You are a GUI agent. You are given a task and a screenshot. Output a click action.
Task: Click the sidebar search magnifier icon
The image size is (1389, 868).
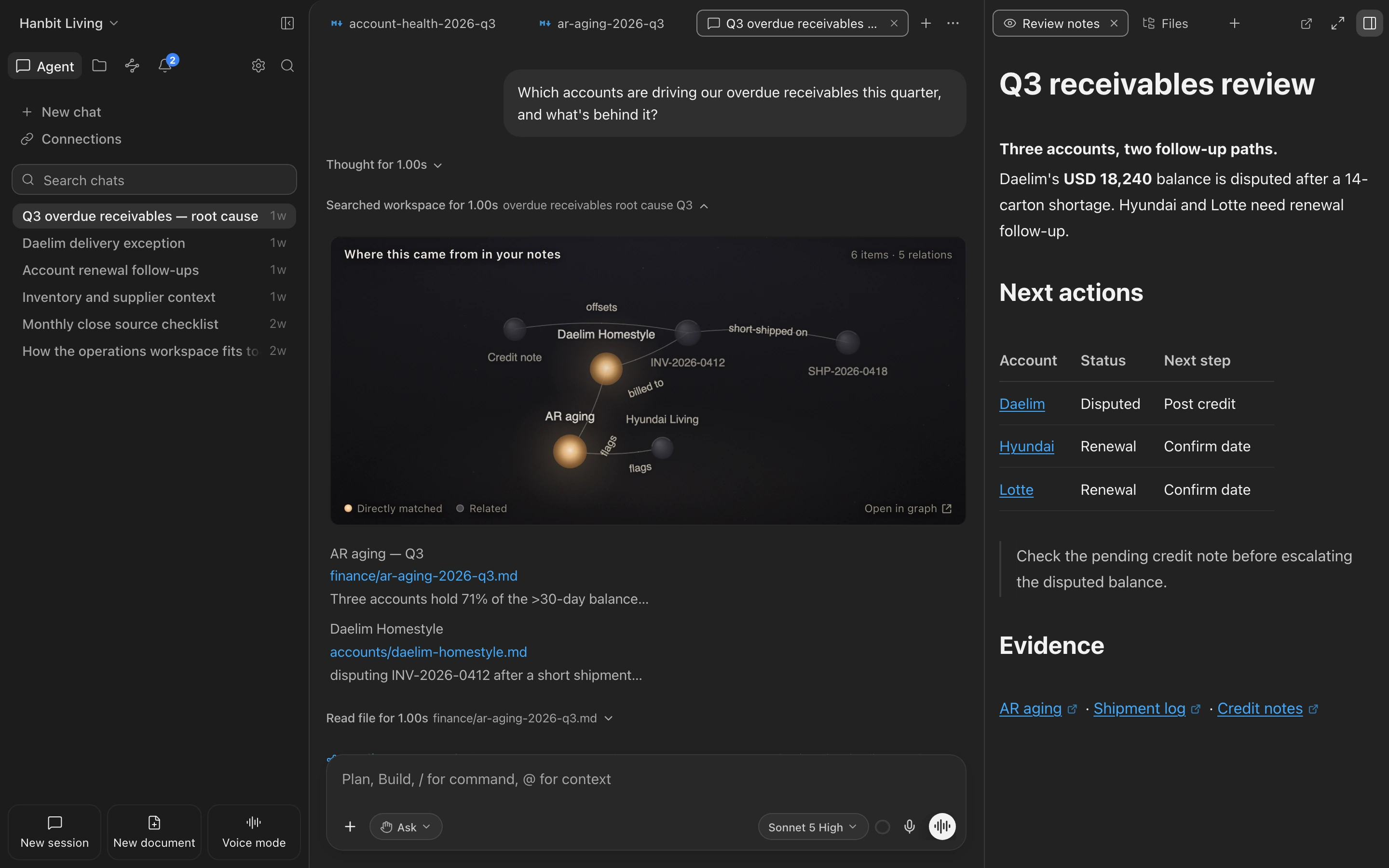click(x=287, y=66)
